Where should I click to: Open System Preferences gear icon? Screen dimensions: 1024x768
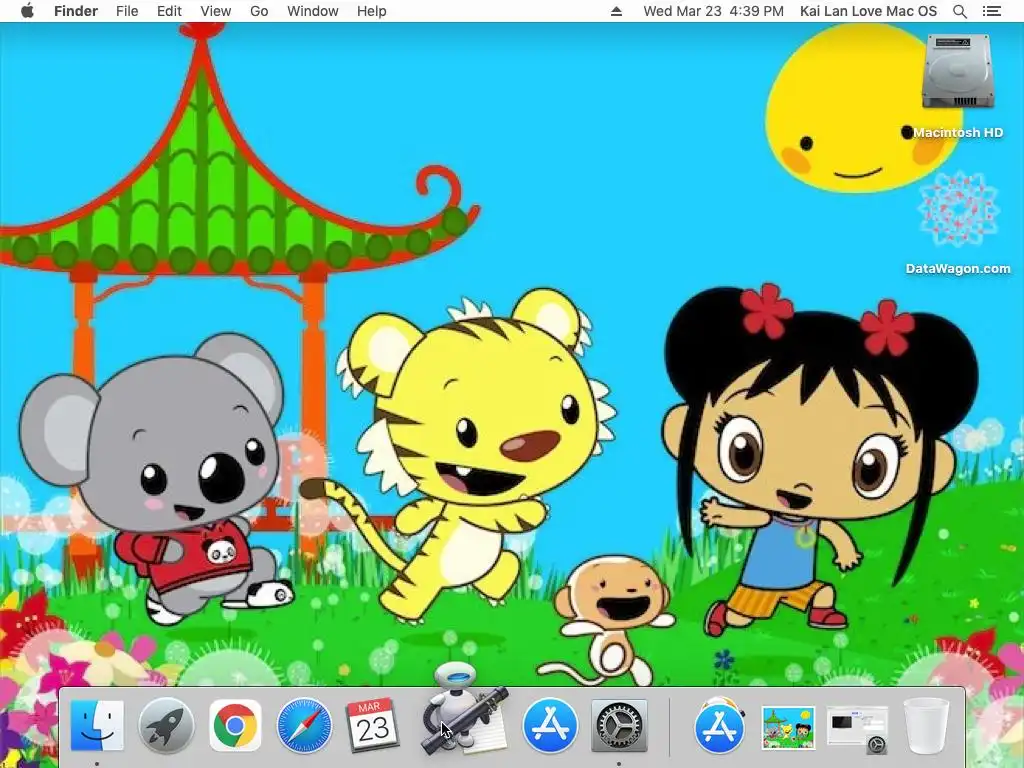pos(618,726)
